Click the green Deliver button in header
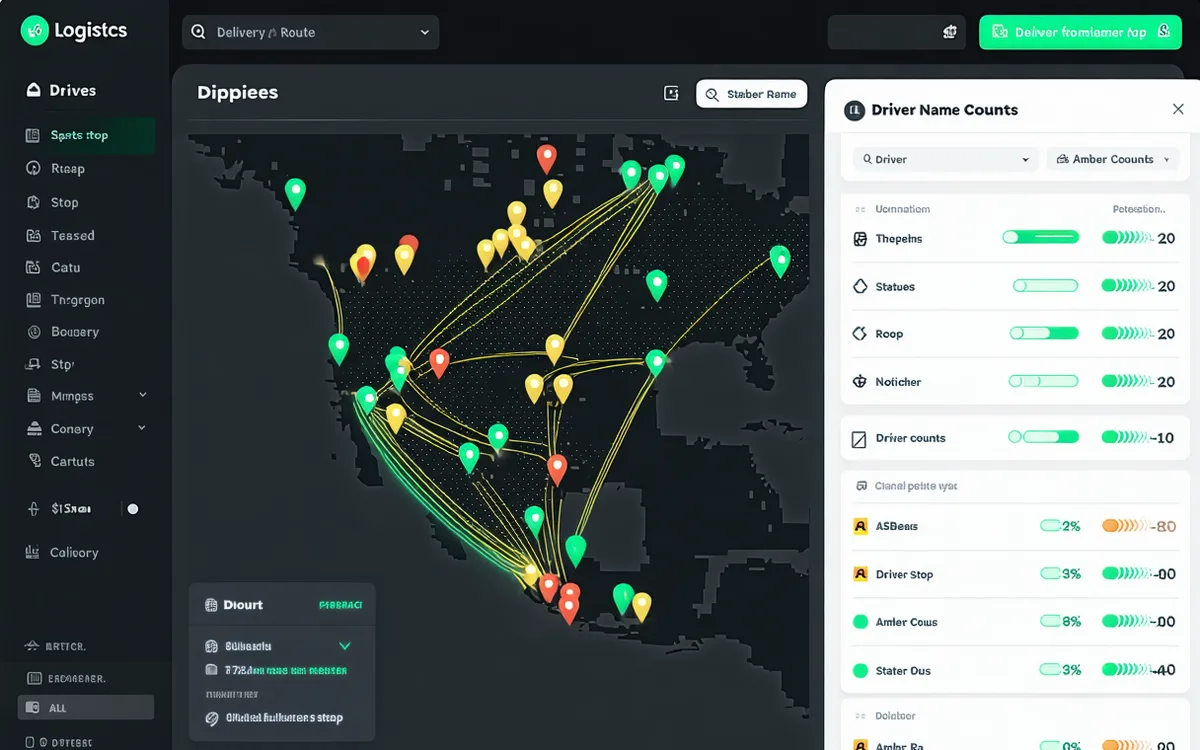 tap(1080, 32)
